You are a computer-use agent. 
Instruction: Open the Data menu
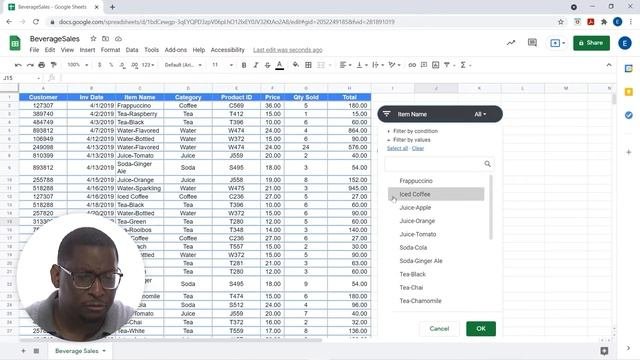click(132, 50)
